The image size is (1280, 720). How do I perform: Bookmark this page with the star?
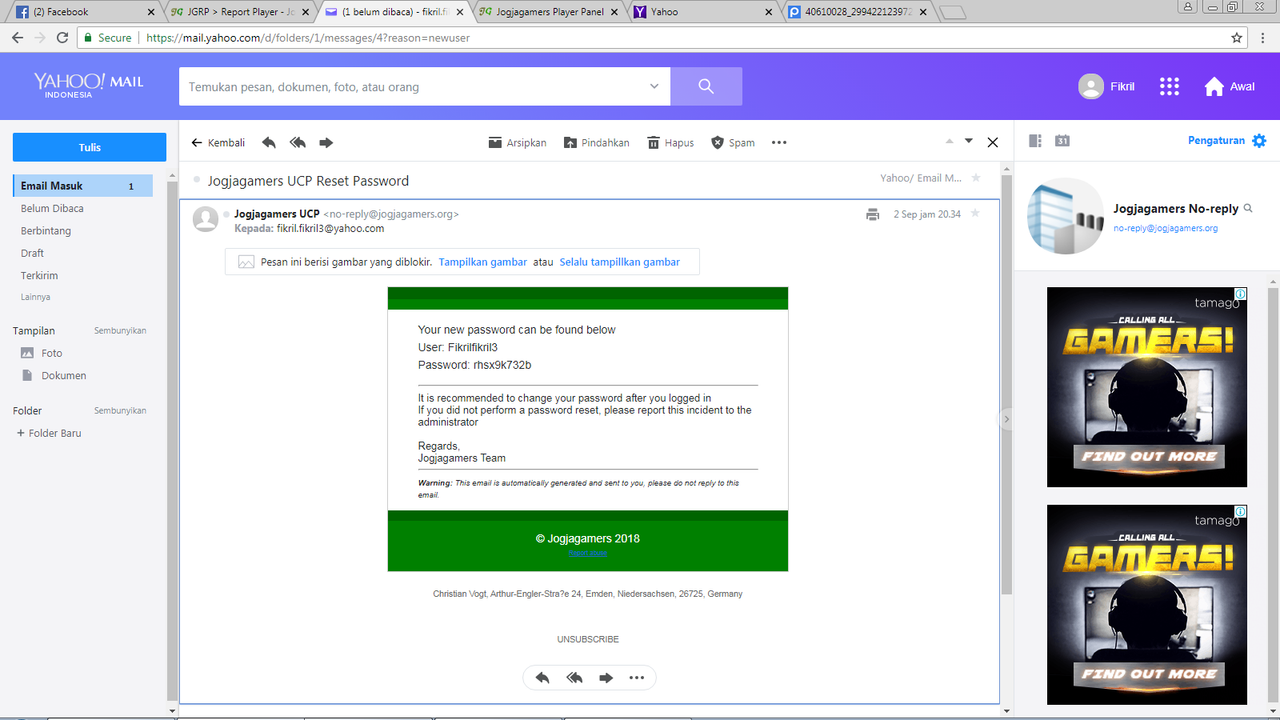1237,38
